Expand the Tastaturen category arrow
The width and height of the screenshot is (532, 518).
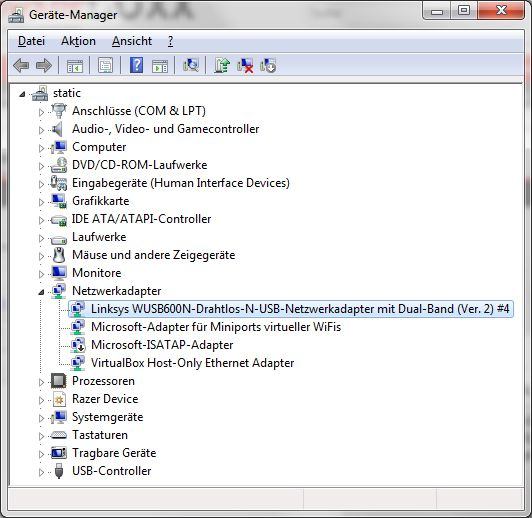pos(41,436)
